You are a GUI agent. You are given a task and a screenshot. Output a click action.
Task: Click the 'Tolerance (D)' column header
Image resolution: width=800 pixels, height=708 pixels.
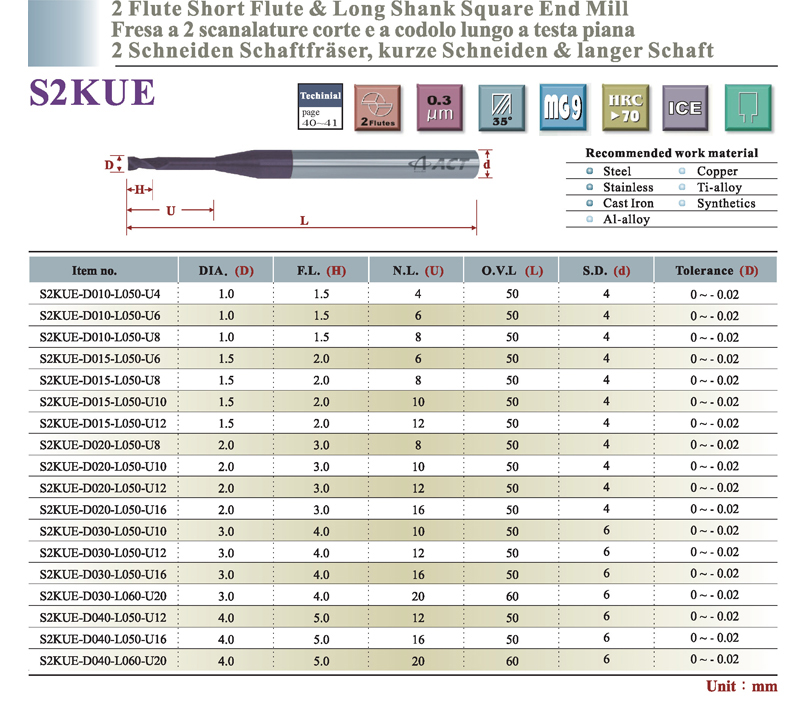[717, 270]
